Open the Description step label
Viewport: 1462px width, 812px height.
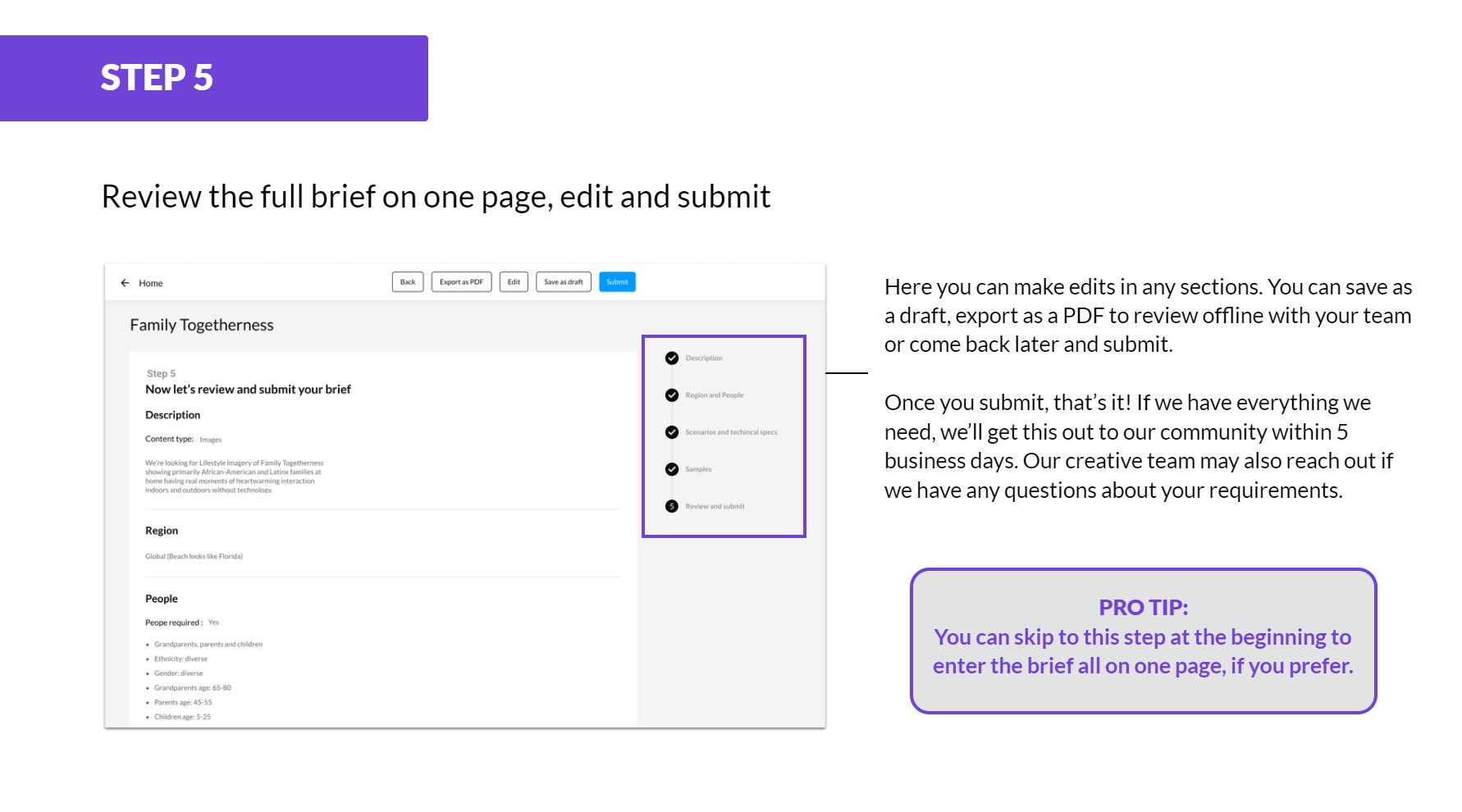coord(704,358)
